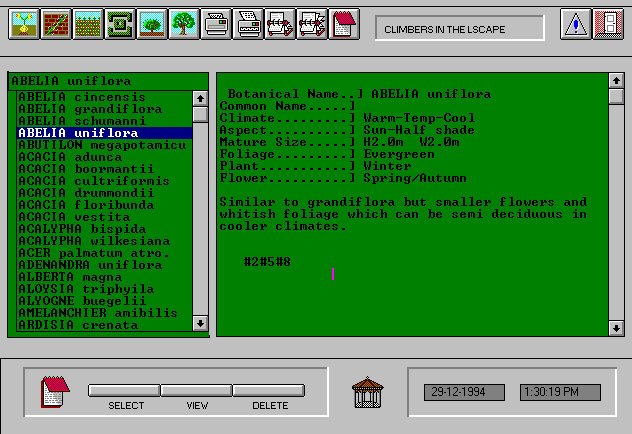Screen dimensions: 632x434
Task: Click the VIEW button
Action: pyautogui.click(x=197, y=390)
